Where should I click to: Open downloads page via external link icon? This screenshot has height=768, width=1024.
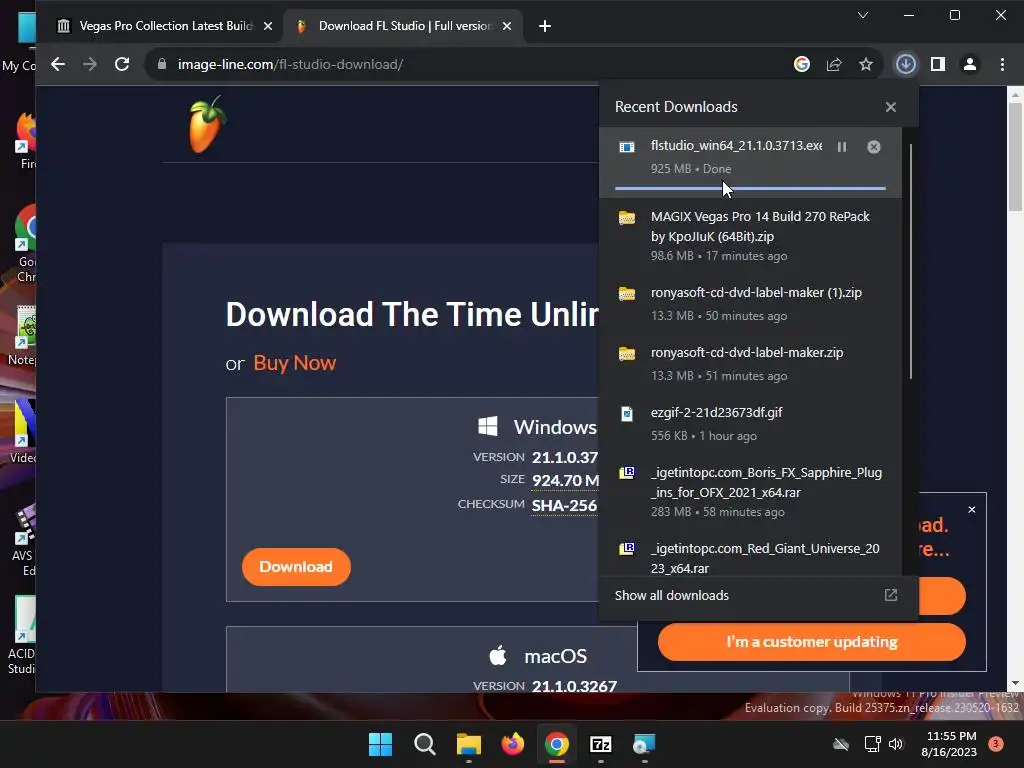click(x=891, y=595)
